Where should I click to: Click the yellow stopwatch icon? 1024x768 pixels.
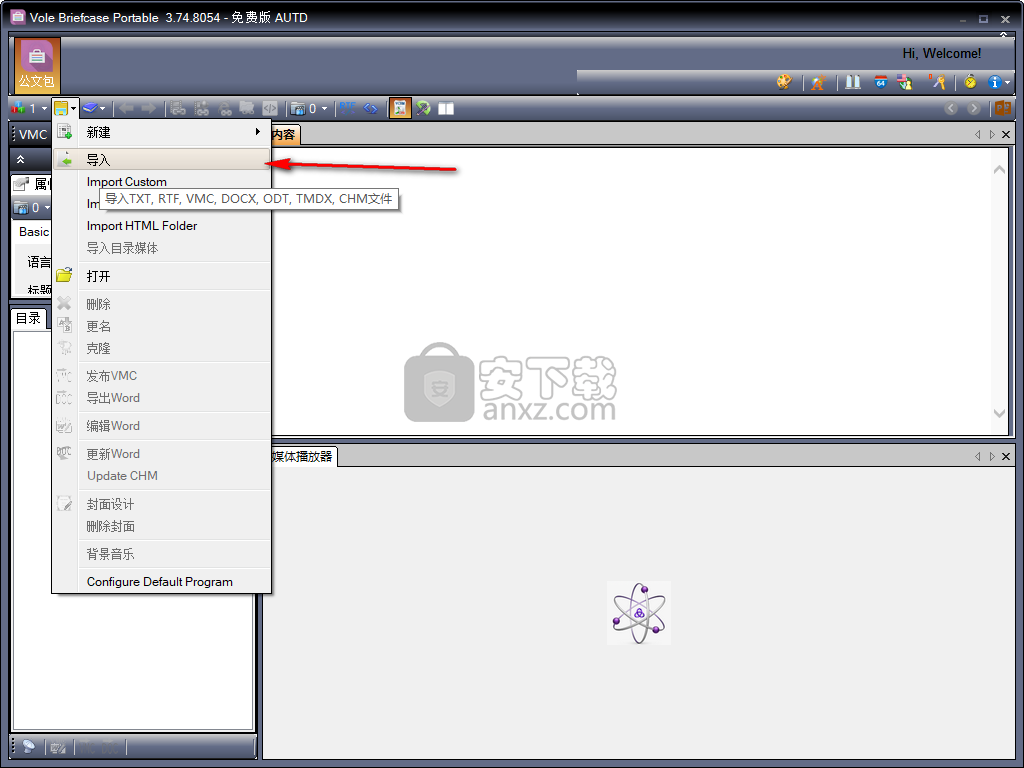click(x=970, y=82)
